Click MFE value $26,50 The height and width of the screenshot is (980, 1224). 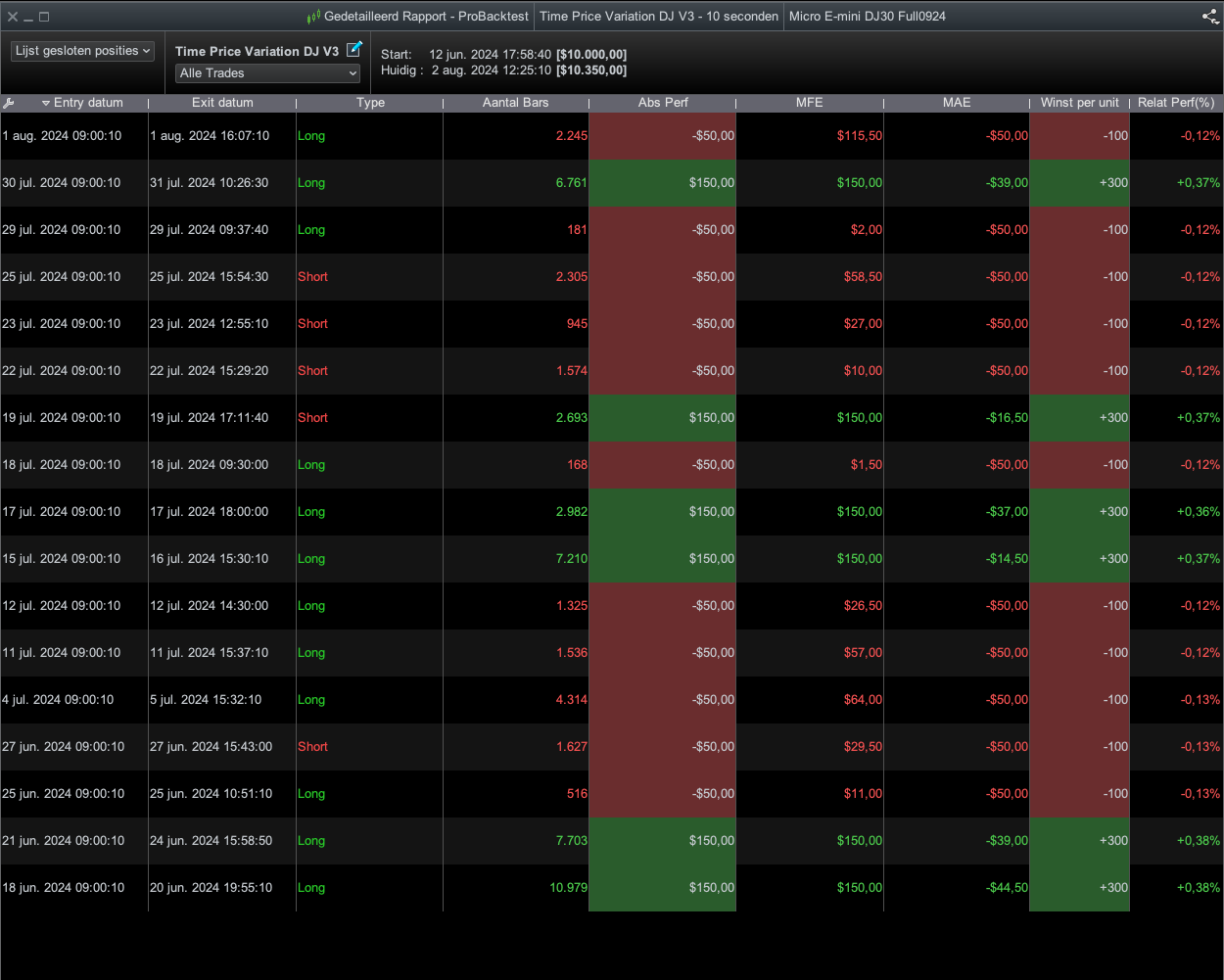pyautogui.click(x=863, y=606)
